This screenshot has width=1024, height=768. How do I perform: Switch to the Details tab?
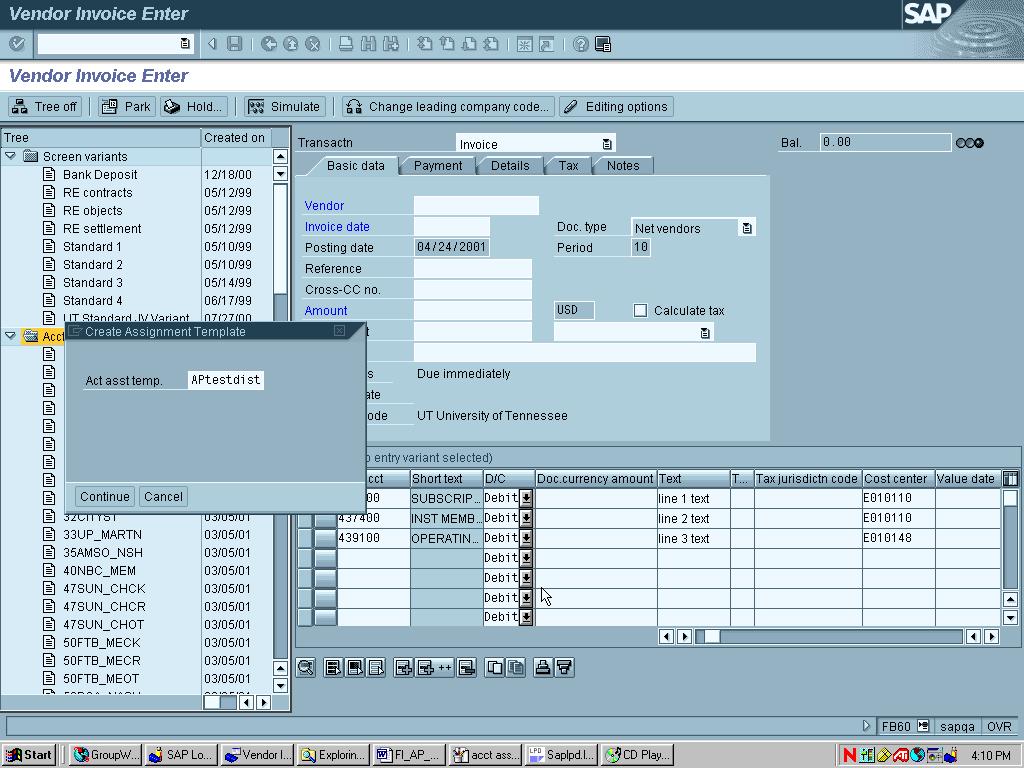coord(510,166)
